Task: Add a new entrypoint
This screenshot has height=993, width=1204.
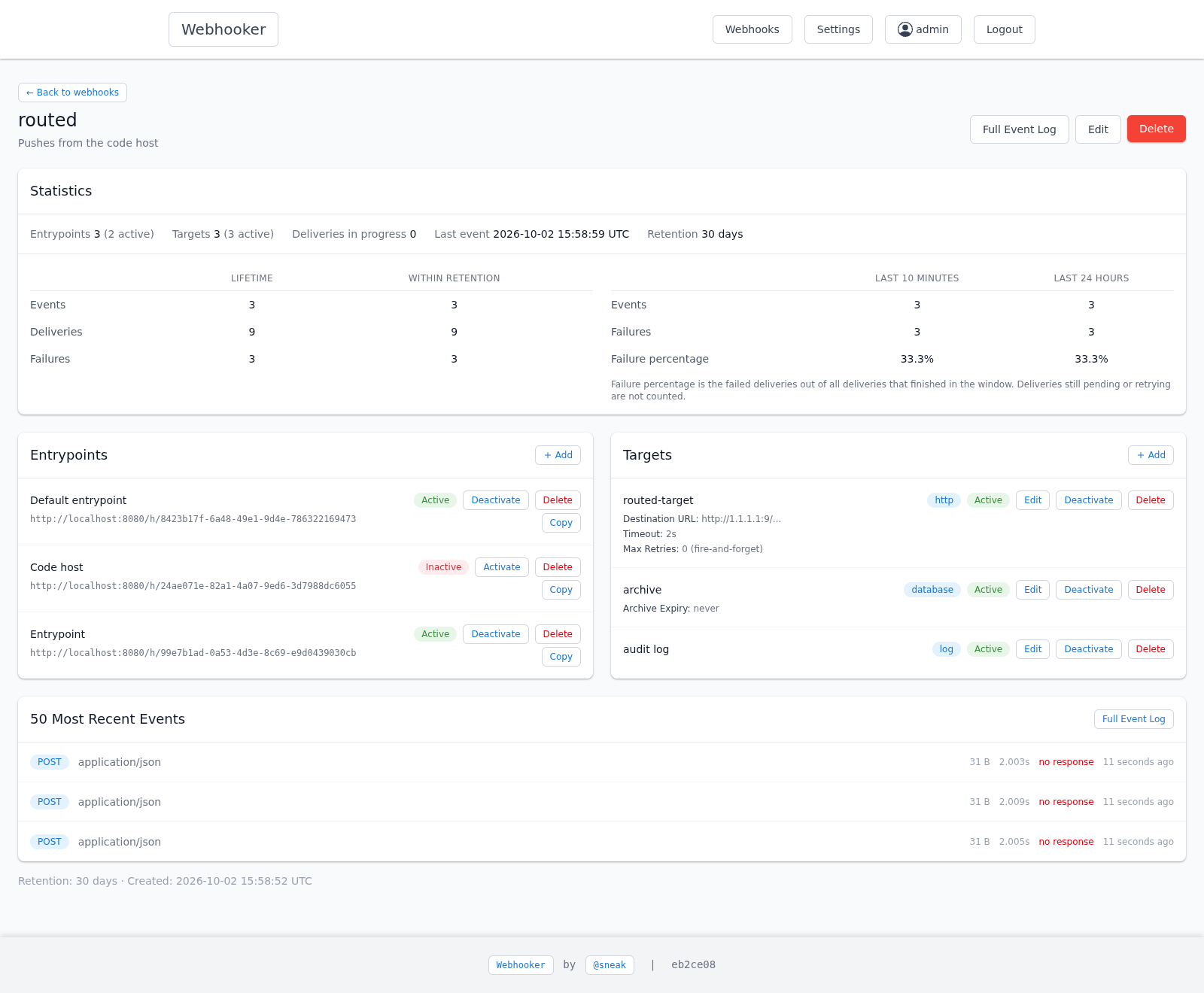Action: [558, 455]
